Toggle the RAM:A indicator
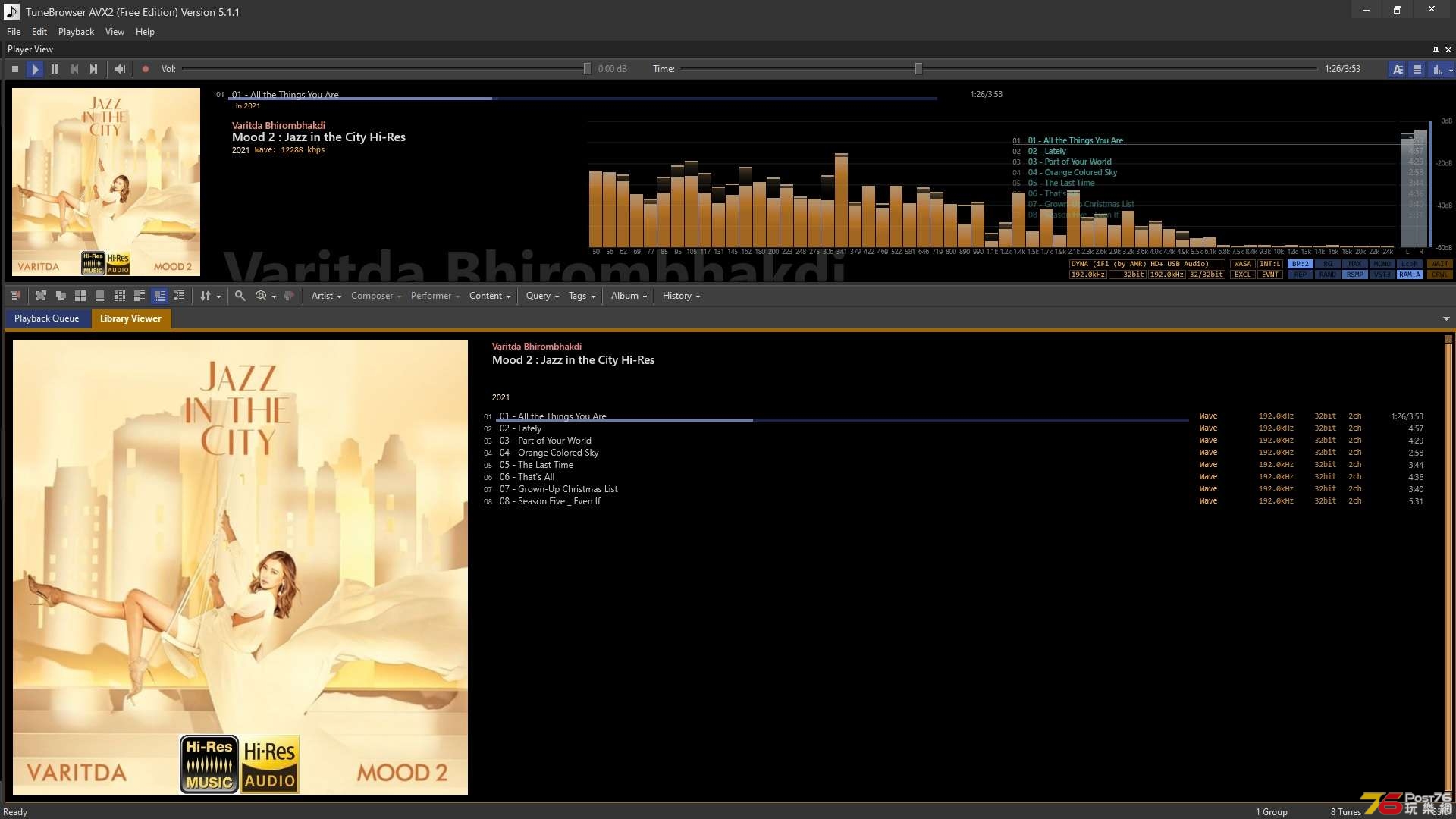 tap(1409, 275)
